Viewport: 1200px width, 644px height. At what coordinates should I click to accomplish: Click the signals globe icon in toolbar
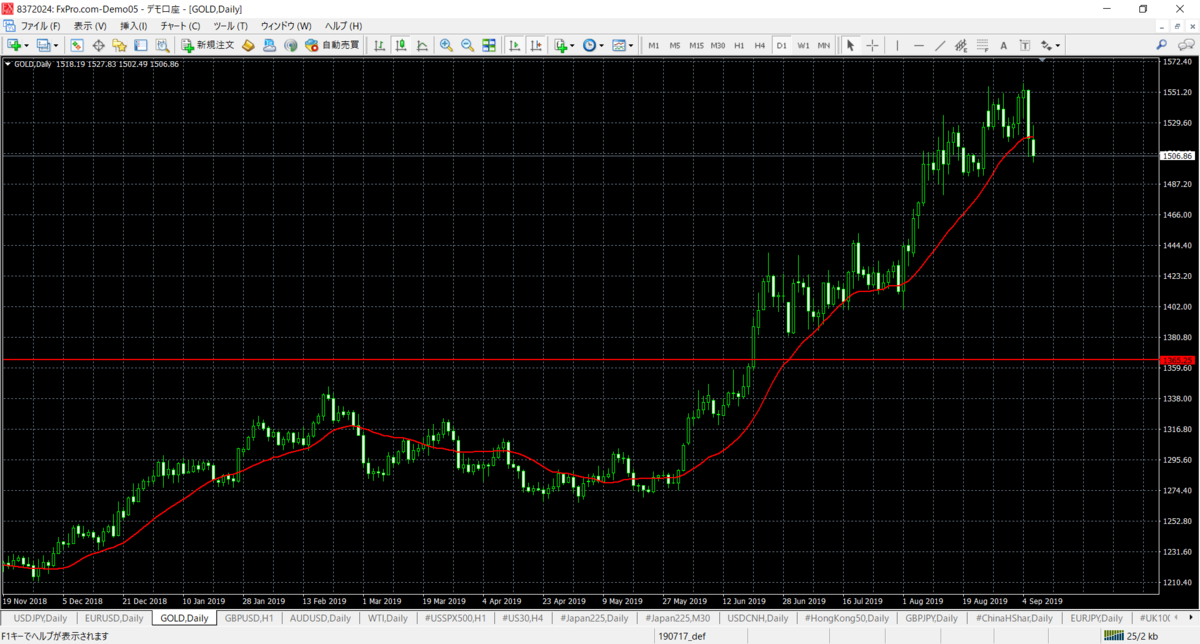(291, 45)
